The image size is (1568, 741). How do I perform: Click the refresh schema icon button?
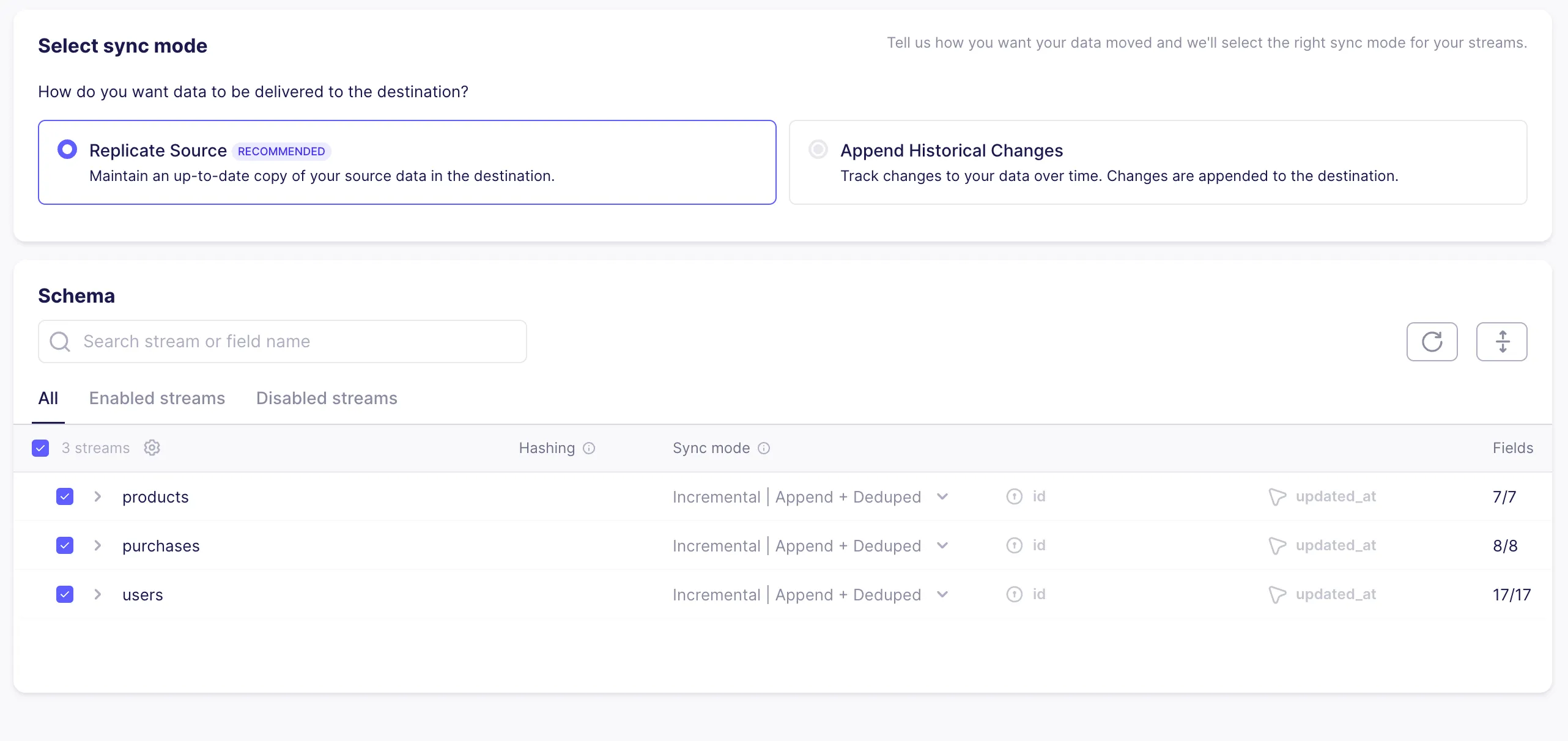click(x=1432, y=342)
